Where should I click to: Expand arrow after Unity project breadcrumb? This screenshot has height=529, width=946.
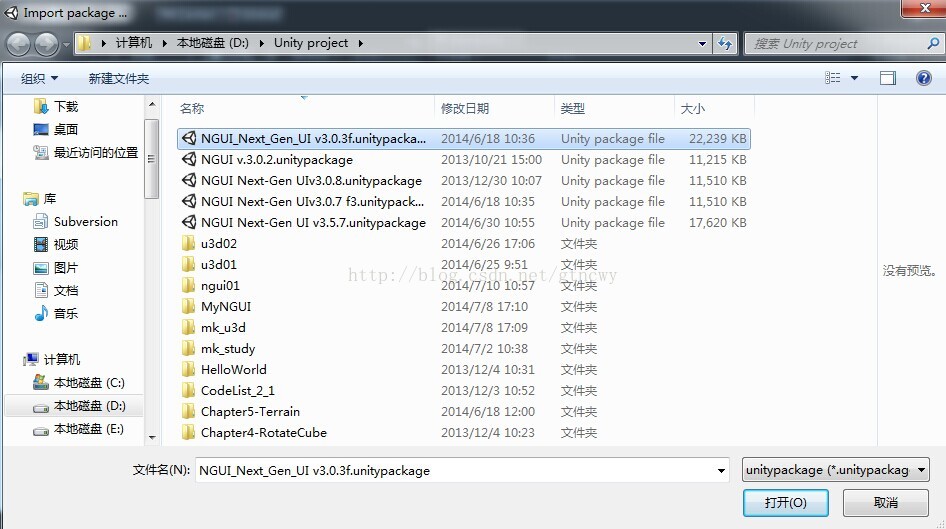click(x=360, y=43)
